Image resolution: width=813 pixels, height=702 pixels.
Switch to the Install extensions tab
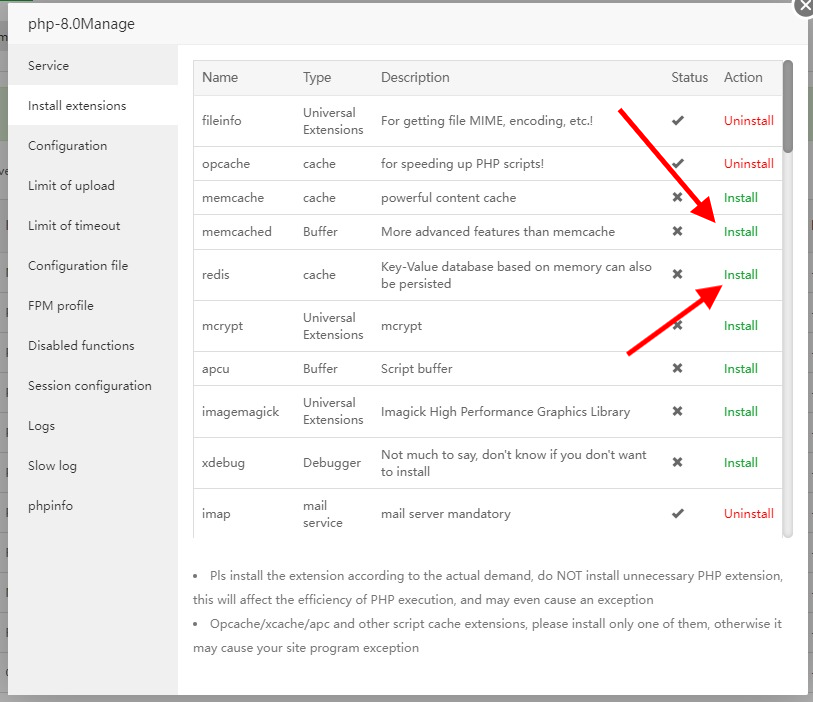tap(77, 105)
